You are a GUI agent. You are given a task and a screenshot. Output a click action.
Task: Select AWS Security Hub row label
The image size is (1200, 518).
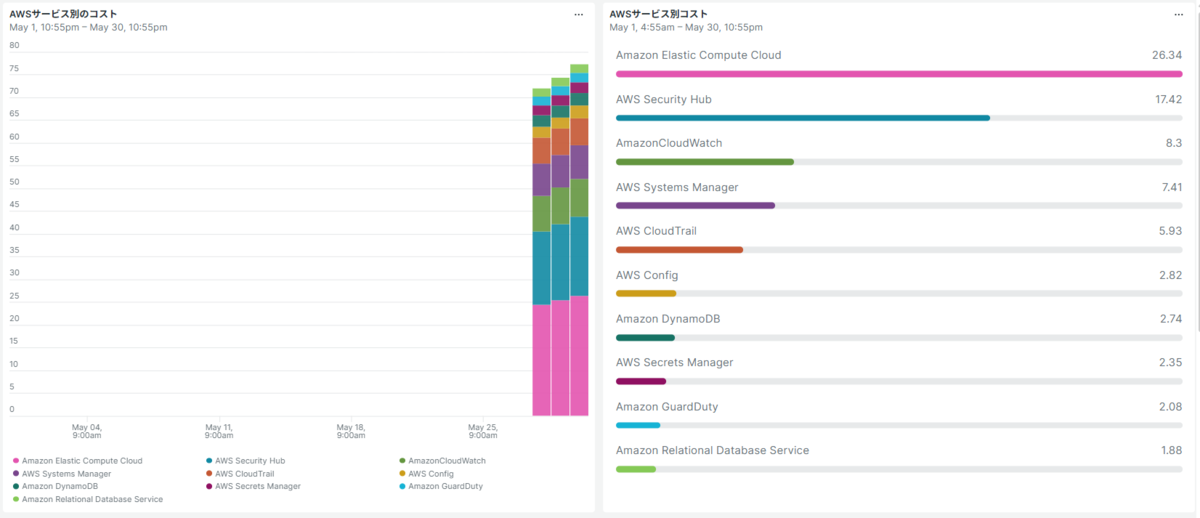[x=664, y=100]
